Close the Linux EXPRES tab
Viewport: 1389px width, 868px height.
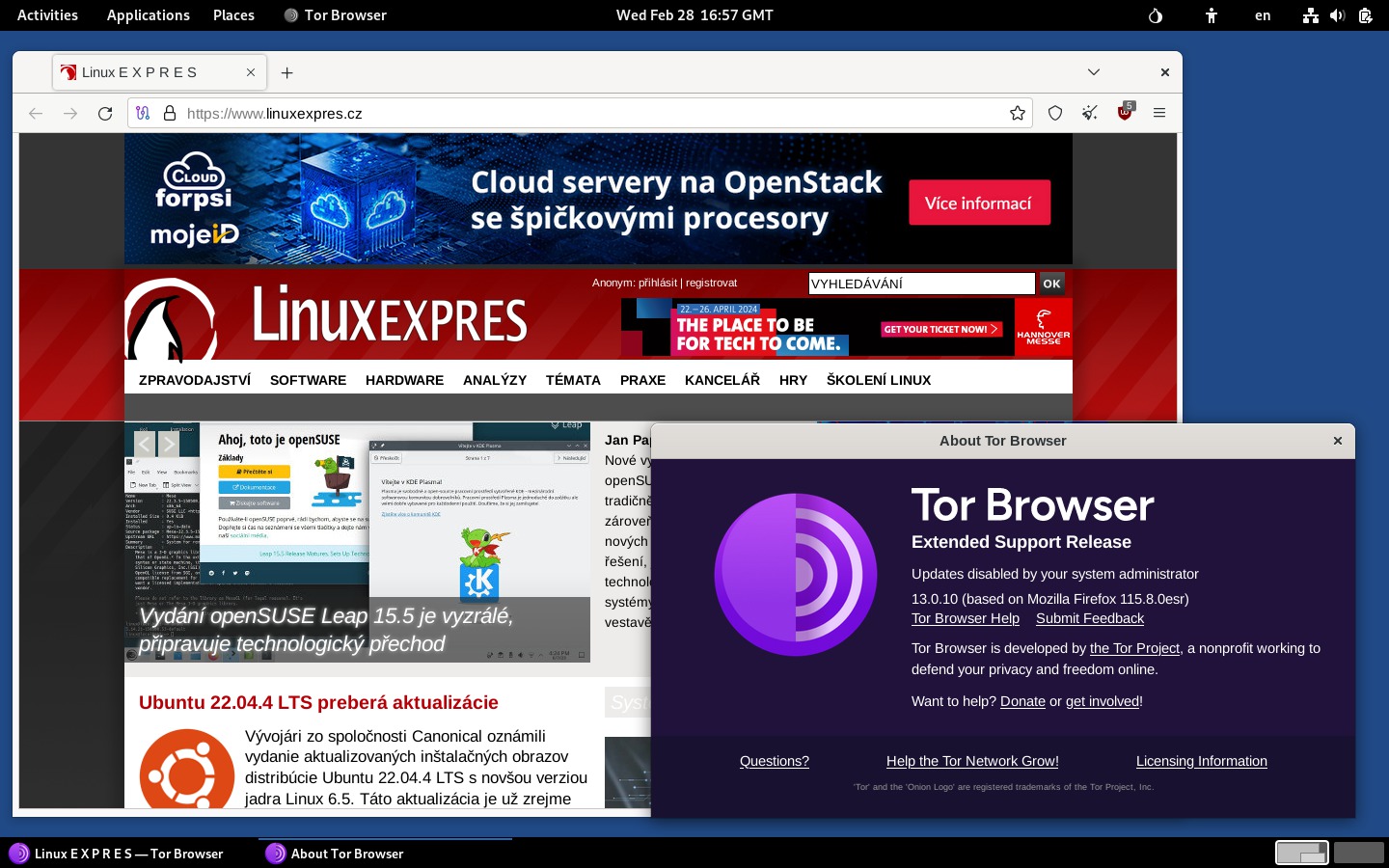click(251, 72)
